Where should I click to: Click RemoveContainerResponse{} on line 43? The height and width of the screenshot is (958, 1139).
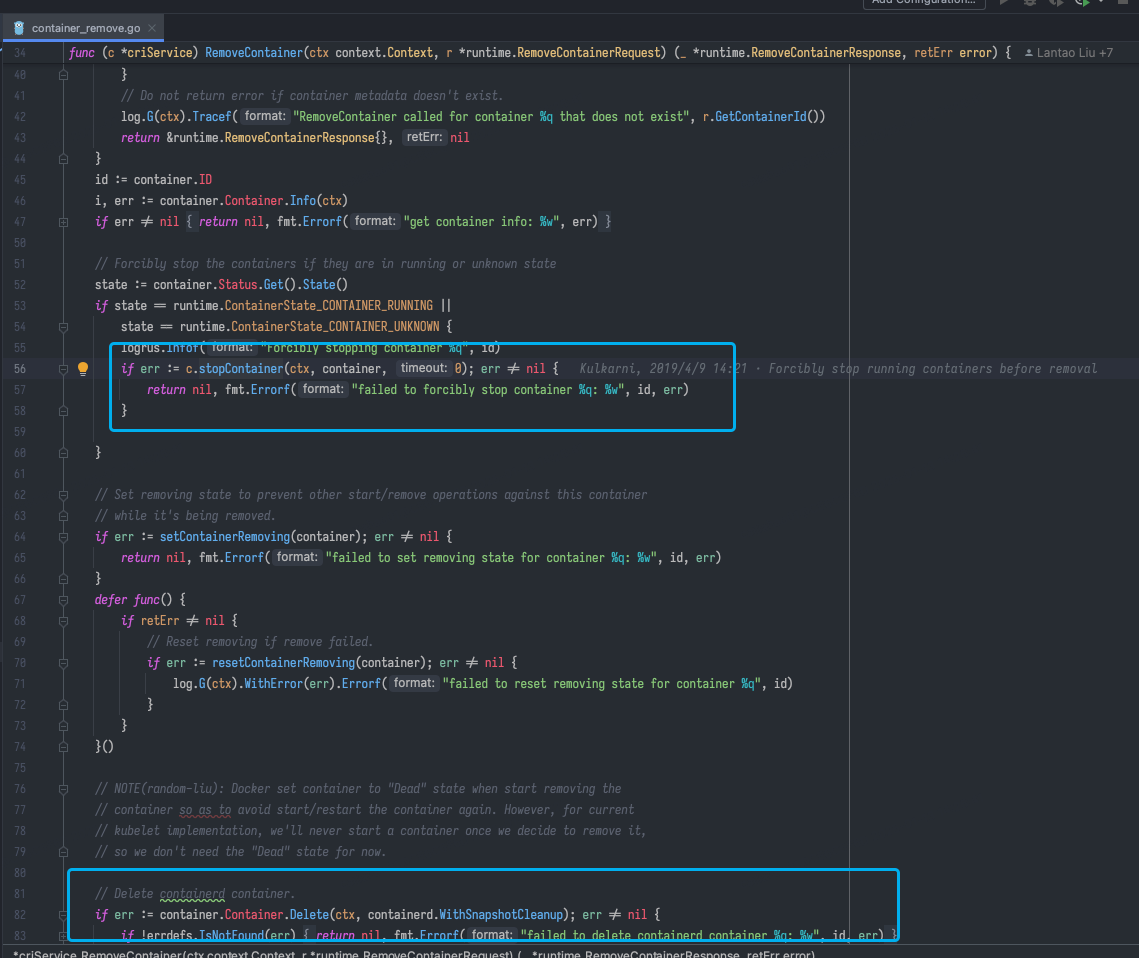(x=307, y=138)
